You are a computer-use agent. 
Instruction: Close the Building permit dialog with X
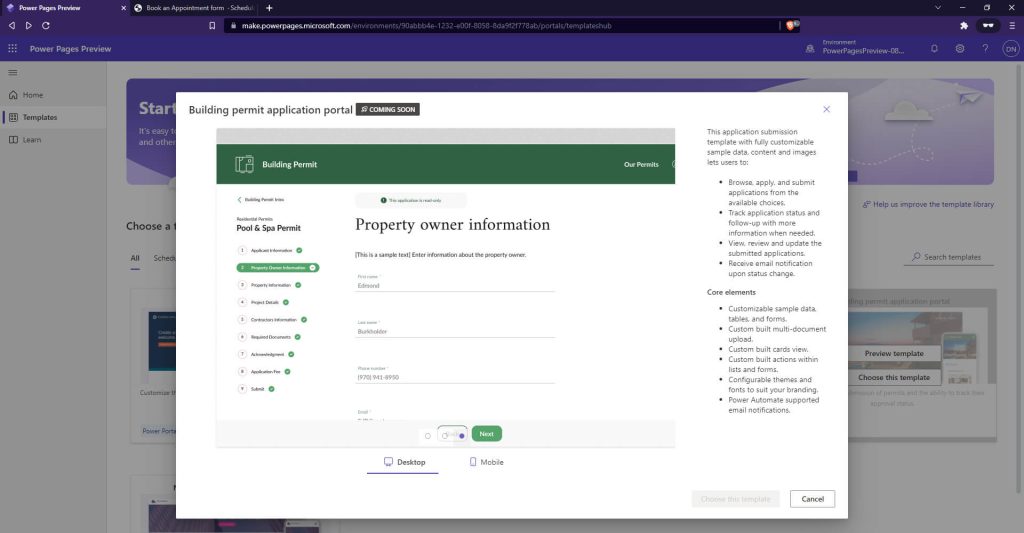[826, 109]
